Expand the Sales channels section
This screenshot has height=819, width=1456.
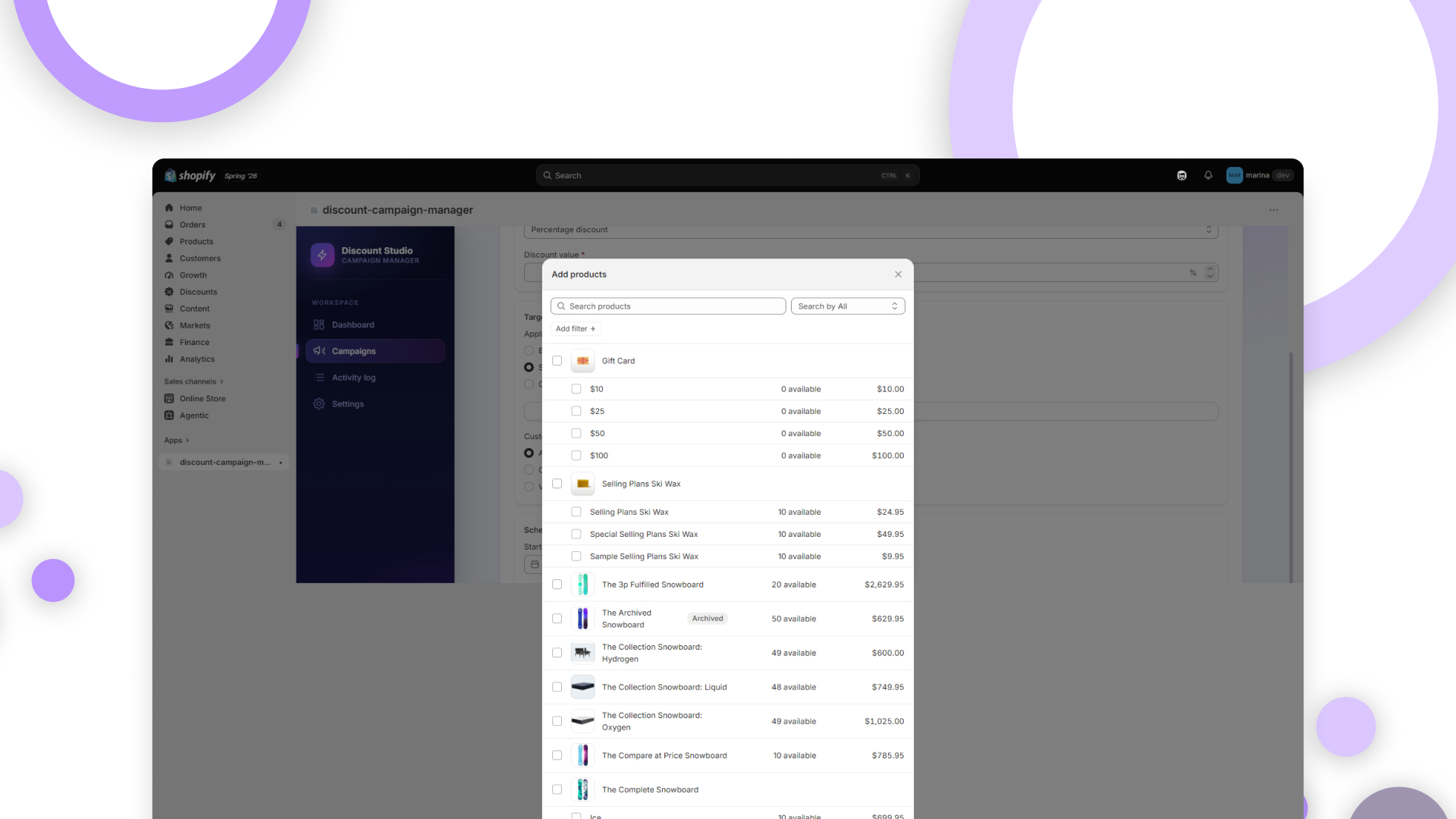tap(193, 381)
